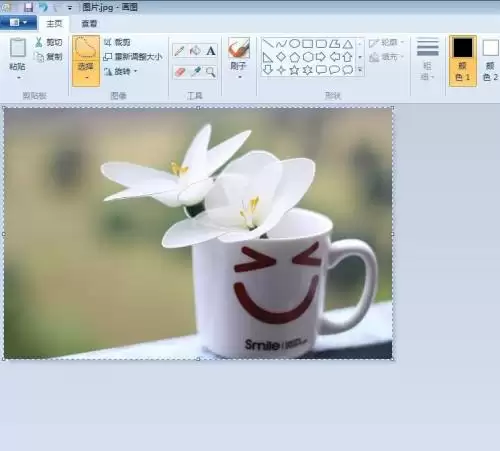Click the Resize image button
Viewport: 500px width, 451px height.
133,57
